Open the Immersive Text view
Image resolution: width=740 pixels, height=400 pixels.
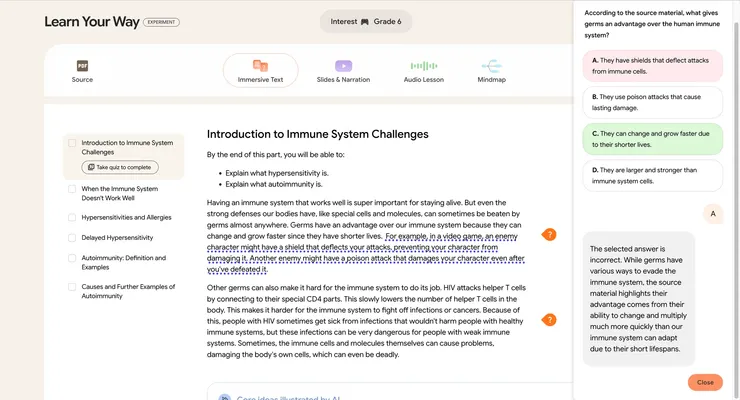[260, 65]
